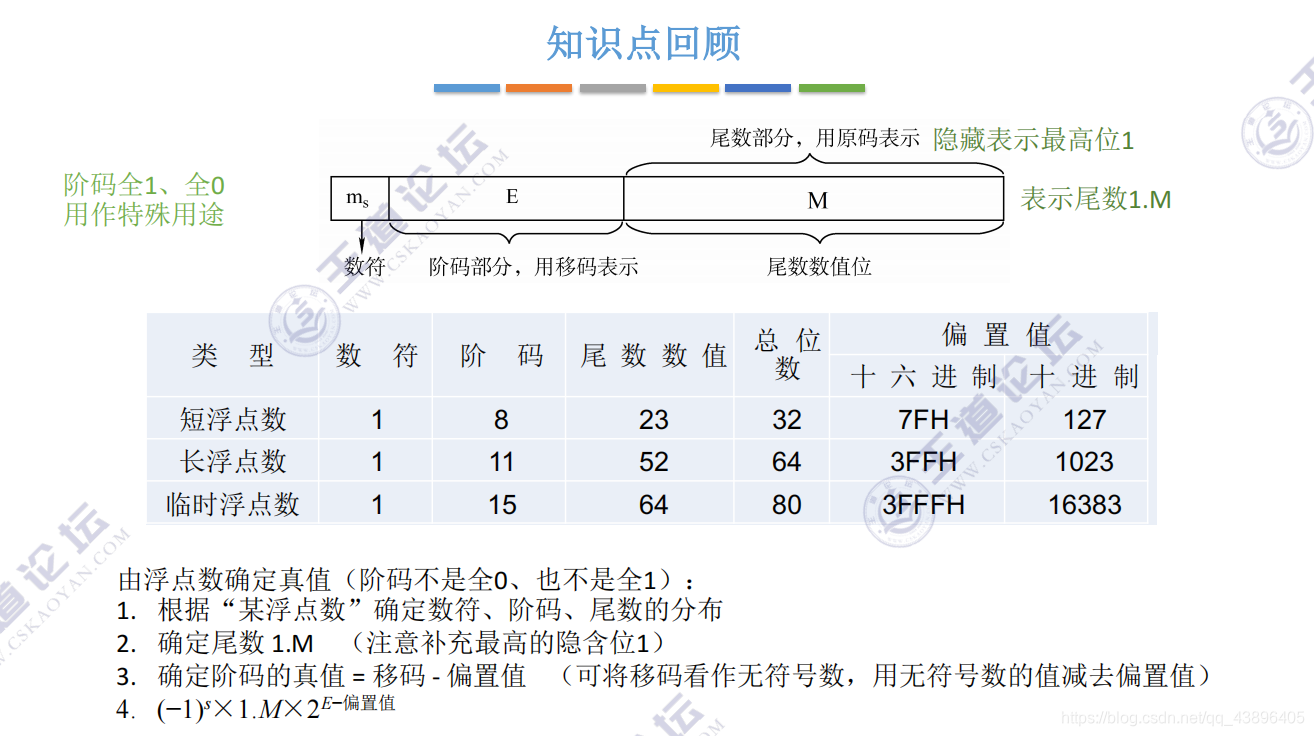This screenshot has width=1314, height=736.
Task: Click the total bits value 64 in 长浮点数 row
Action: (x=787, y=461)
